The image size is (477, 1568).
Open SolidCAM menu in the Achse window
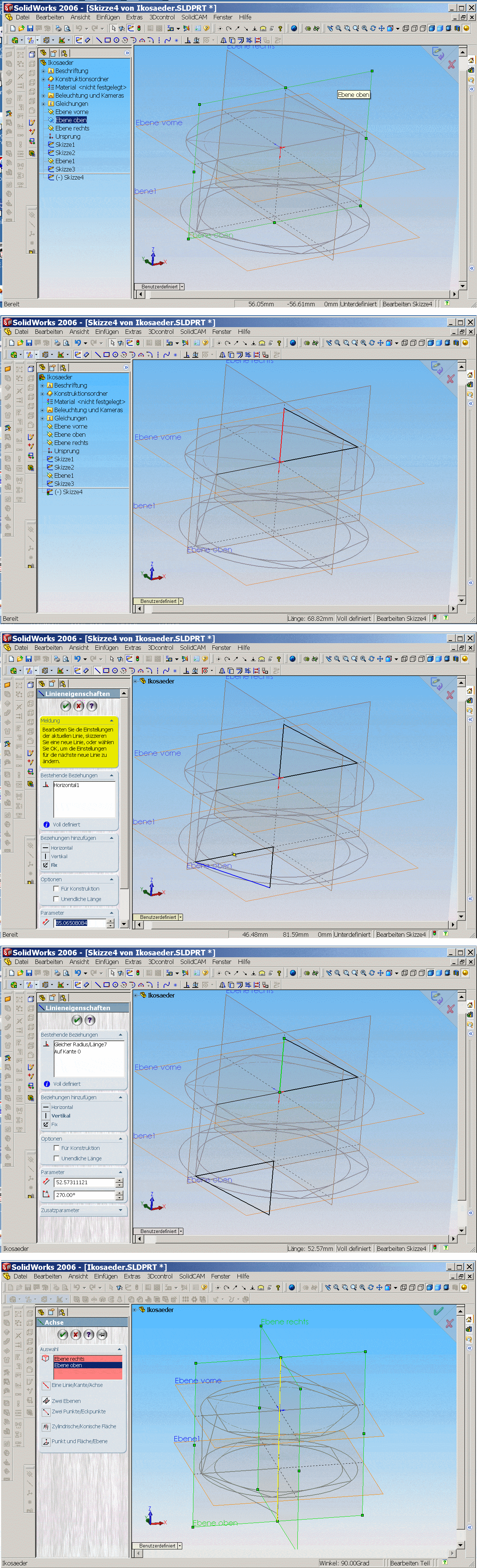click(192, 1276)
